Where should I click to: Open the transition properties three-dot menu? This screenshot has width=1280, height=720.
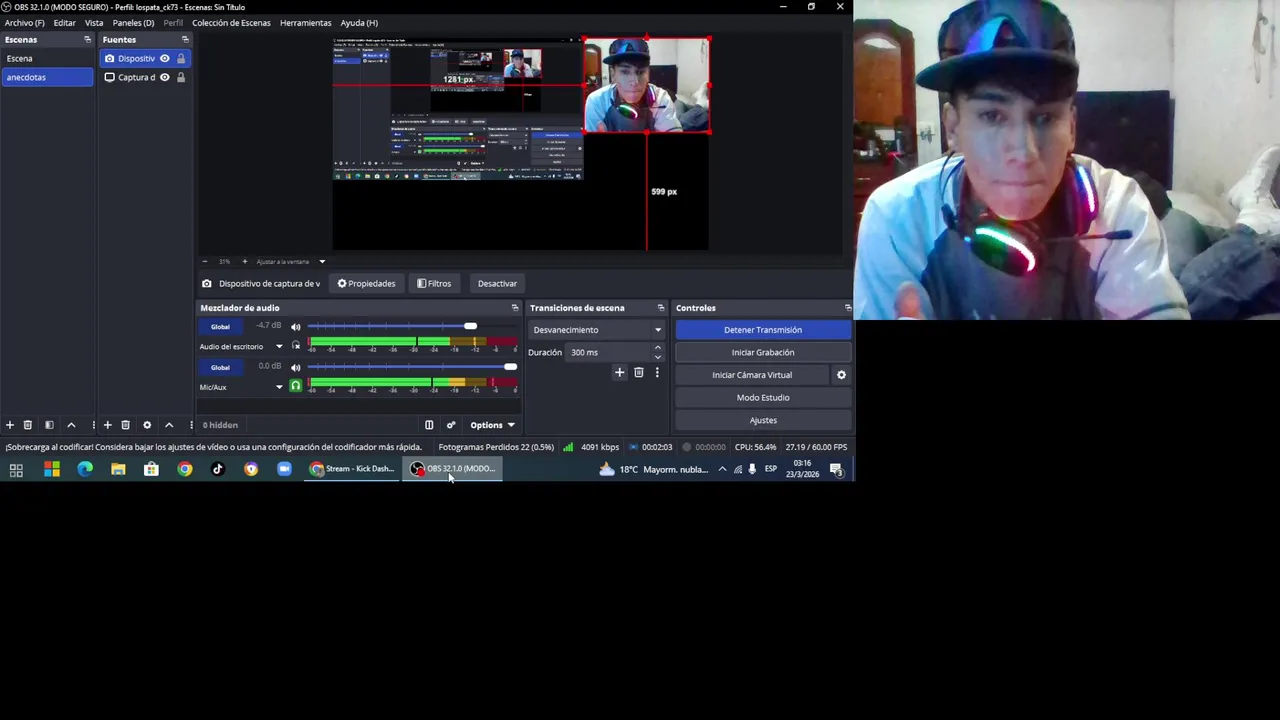(657, 373)
